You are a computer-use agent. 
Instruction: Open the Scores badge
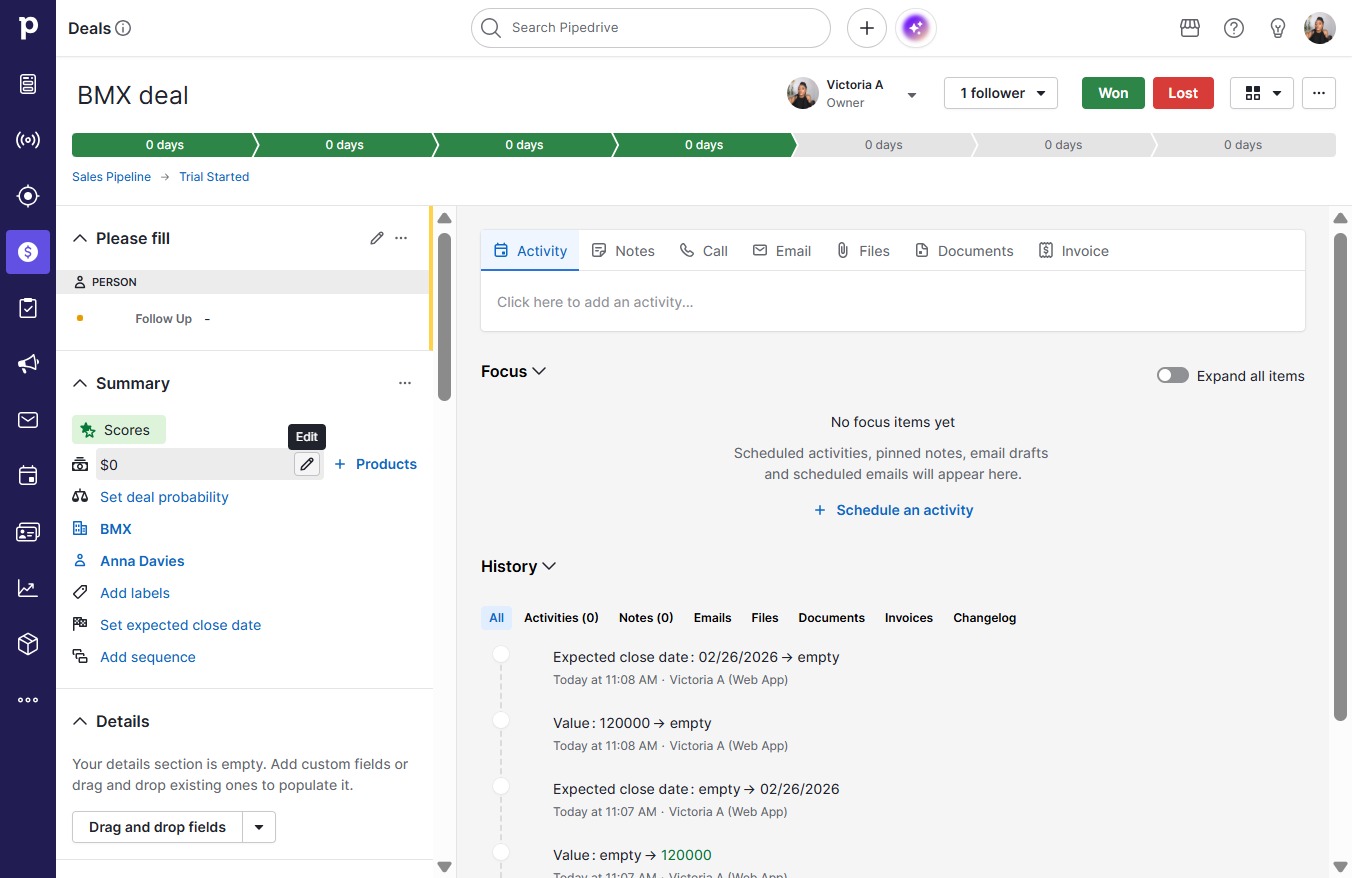119,430
